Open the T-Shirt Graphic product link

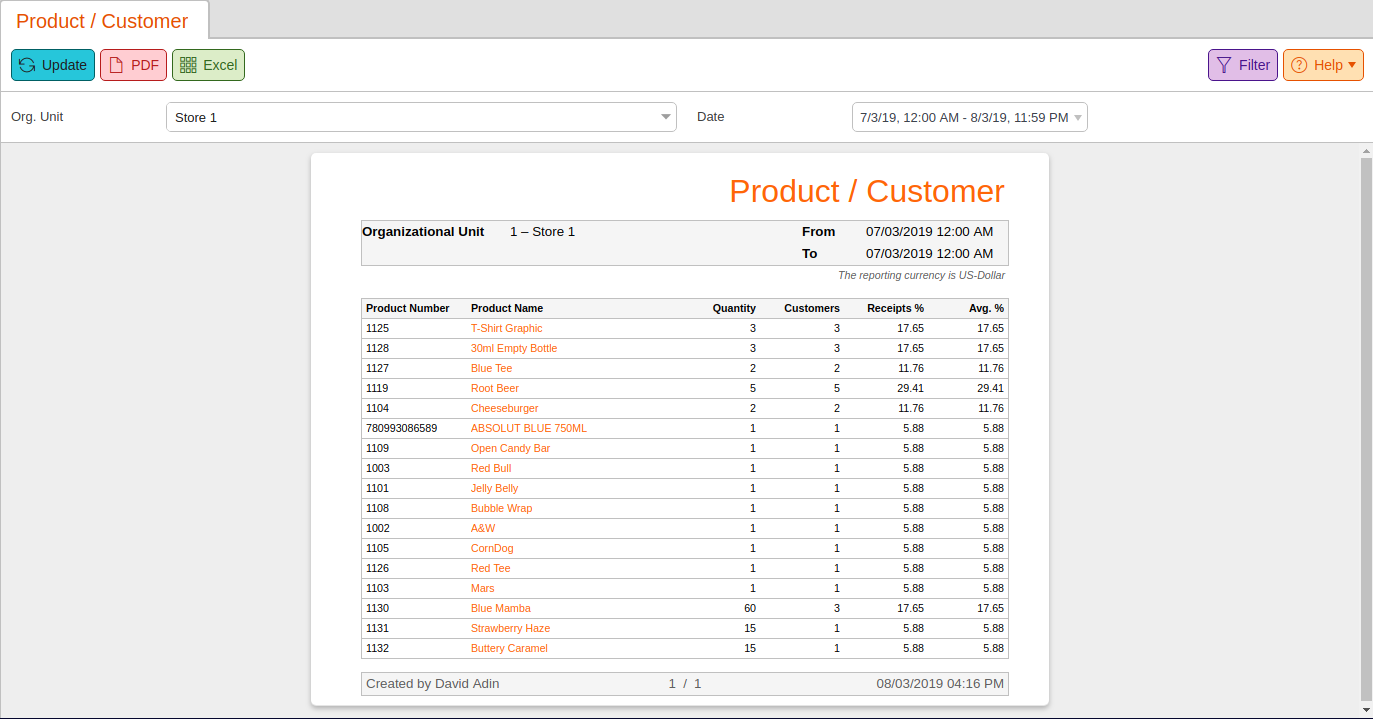507,328
